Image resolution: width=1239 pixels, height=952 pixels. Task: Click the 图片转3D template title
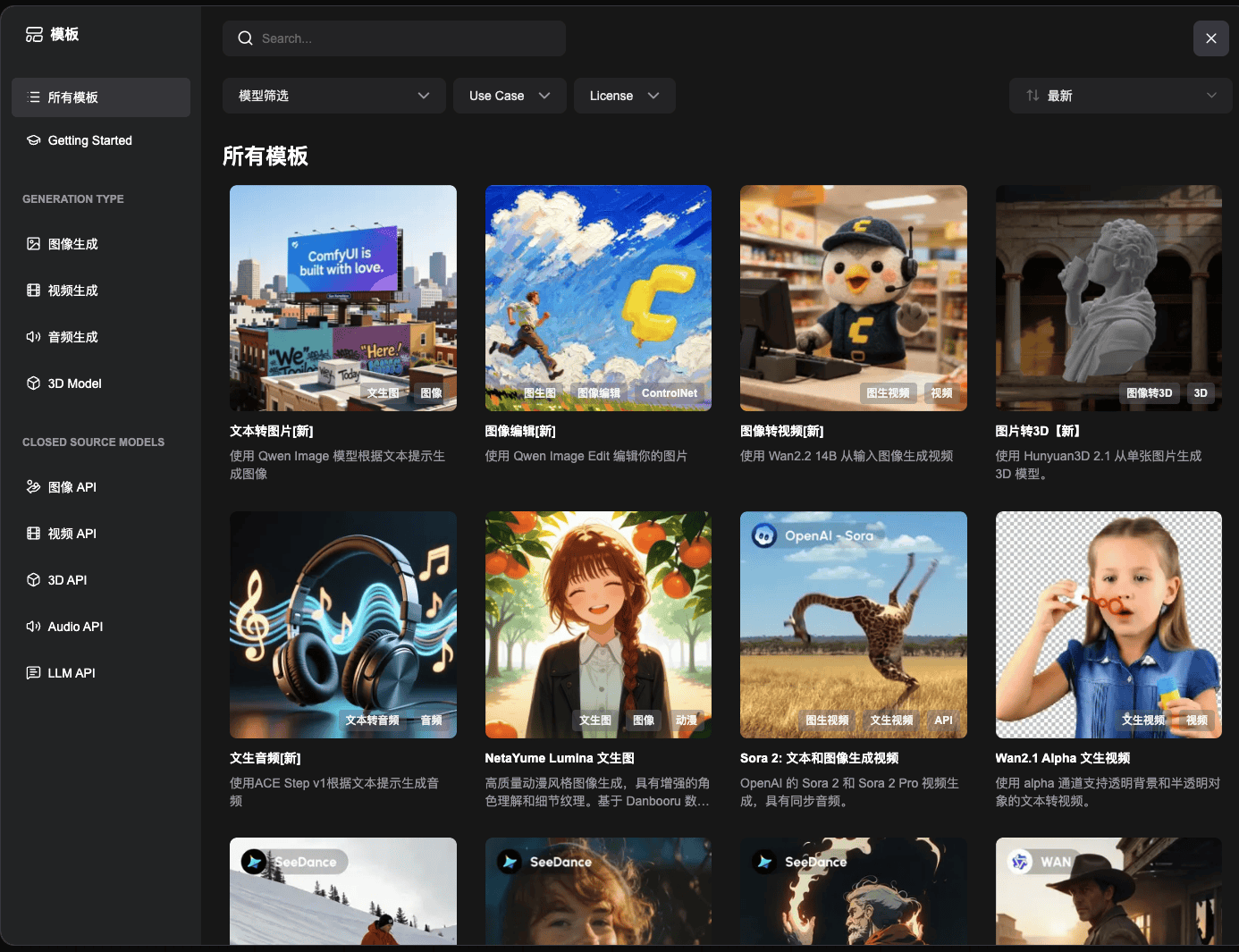pyautogui.click(x=1038, y=431)
